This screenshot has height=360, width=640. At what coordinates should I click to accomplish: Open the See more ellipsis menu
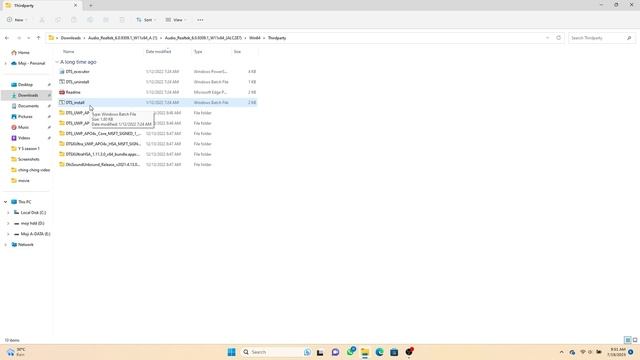[200, 20]
